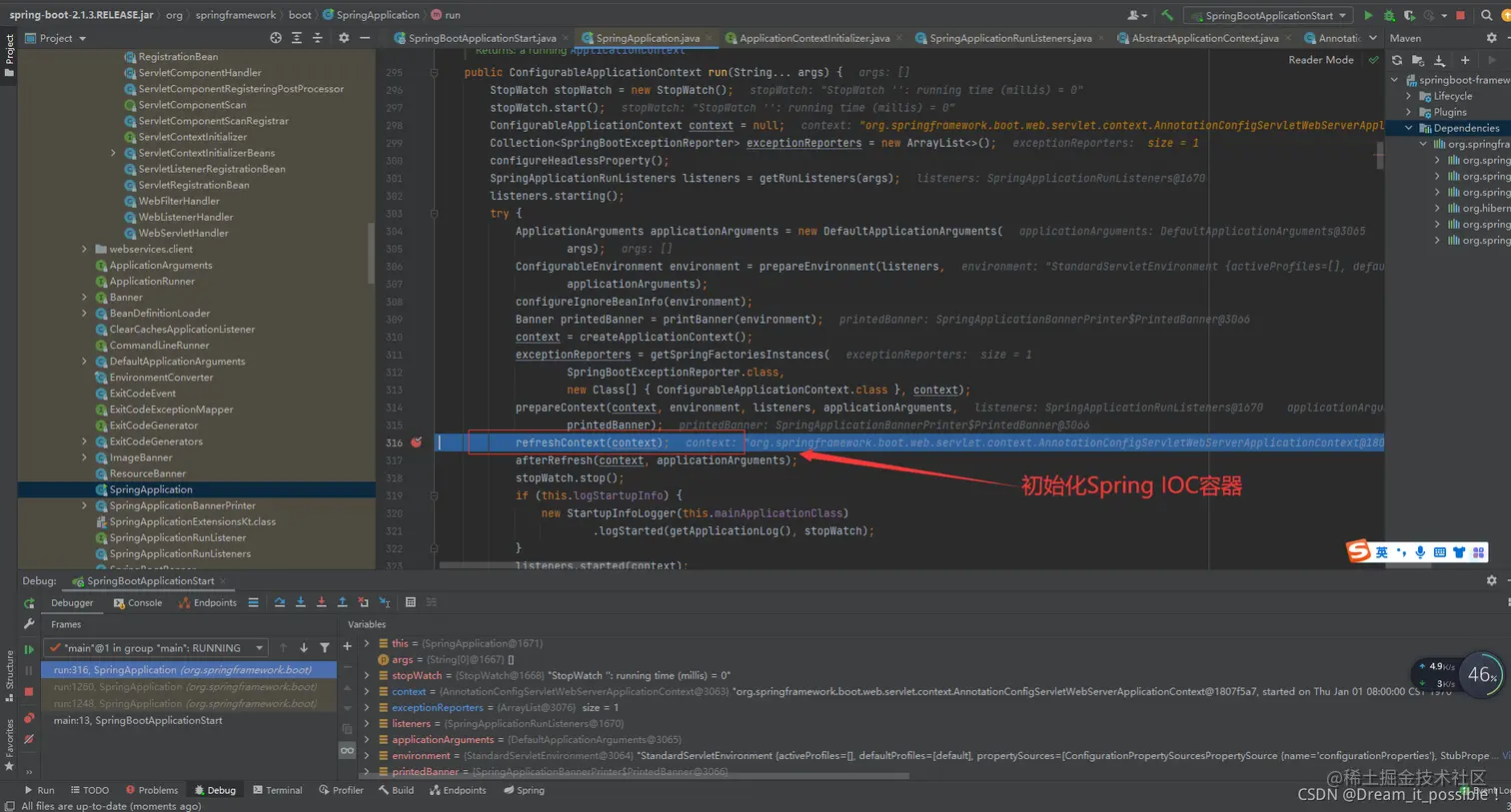This screenshot has width=1511, height=812.
Task: Switch to SpringApplicationRunListeners.java tab
Action: tap(1009, 38)
